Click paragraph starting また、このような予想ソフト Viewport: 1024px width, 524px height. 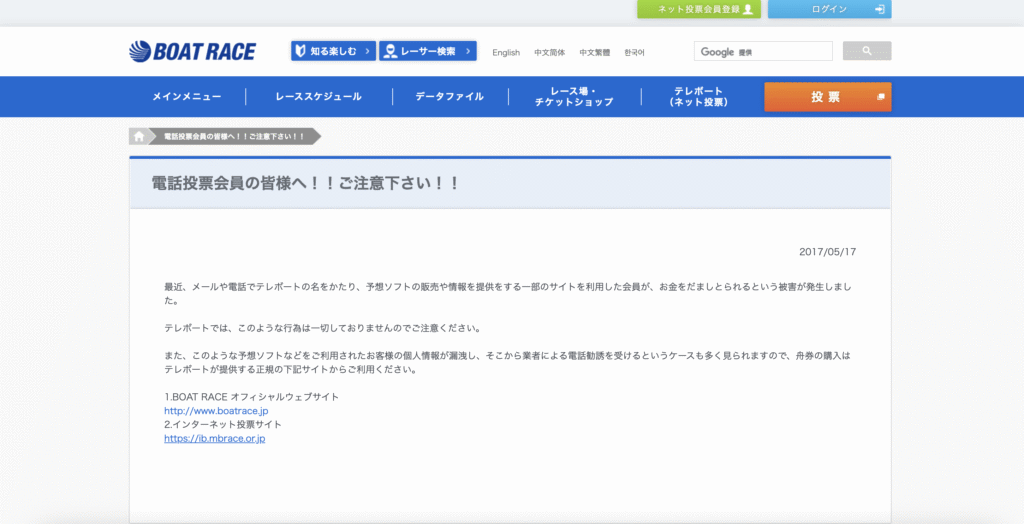[507, 363]
